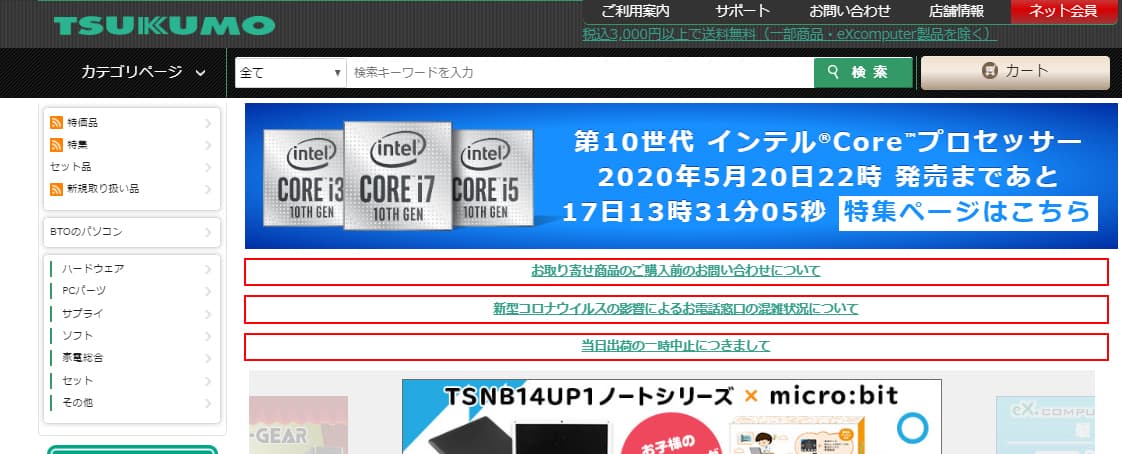Expand PCパーツ category

point(132,291)
